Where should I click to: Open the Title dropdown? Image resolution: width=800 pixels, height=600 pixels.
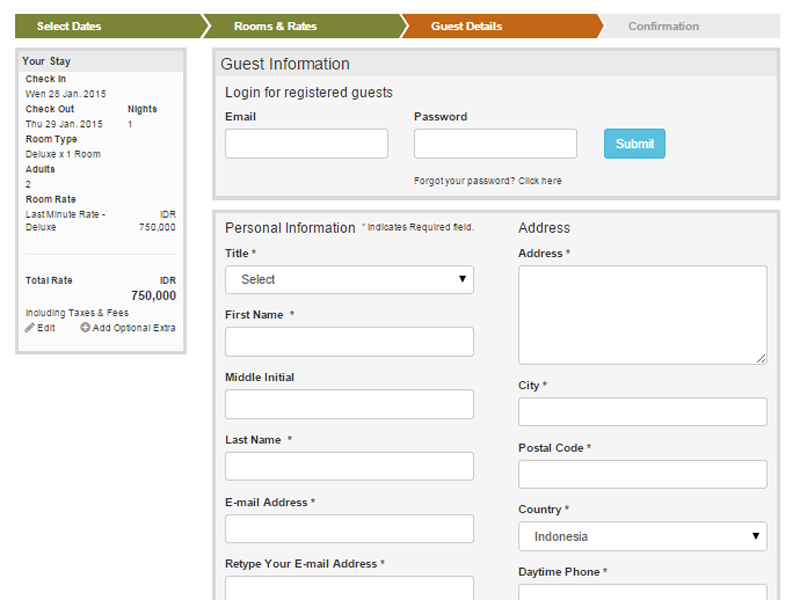pos(349,280)
